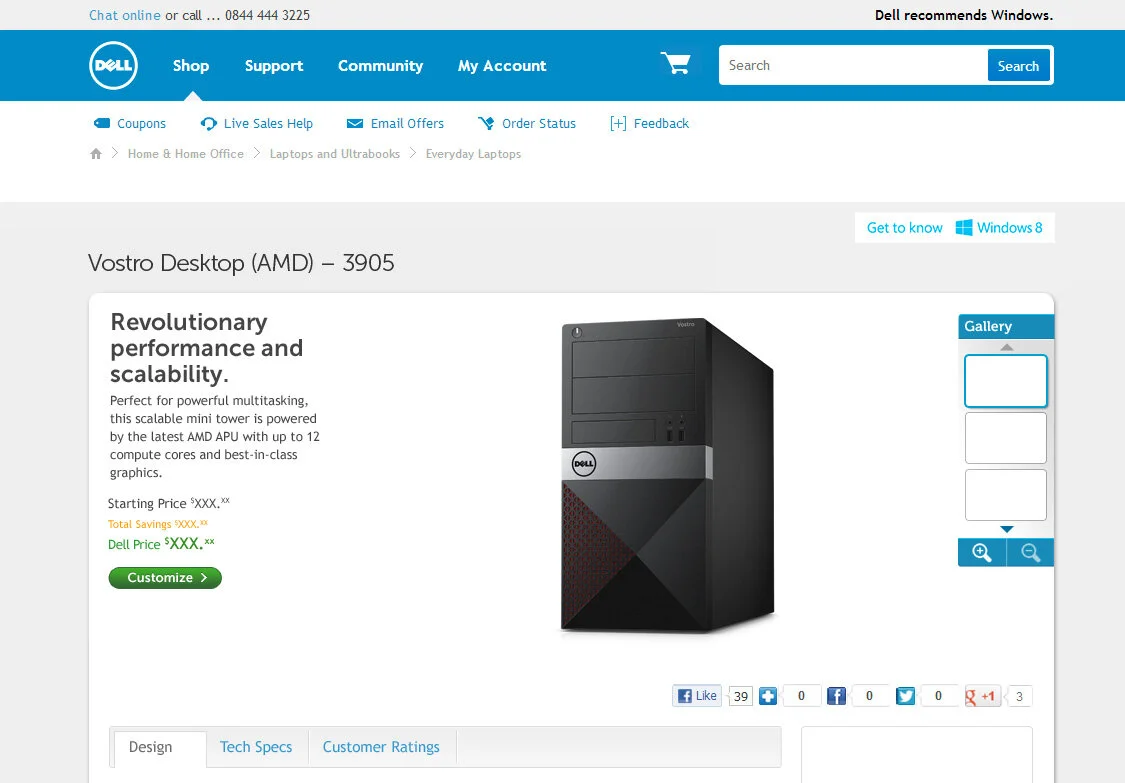The width and height of the screenshot is (1125, 783).
Task: Zoom out on product image
Action: click(x=1030, y=553)
